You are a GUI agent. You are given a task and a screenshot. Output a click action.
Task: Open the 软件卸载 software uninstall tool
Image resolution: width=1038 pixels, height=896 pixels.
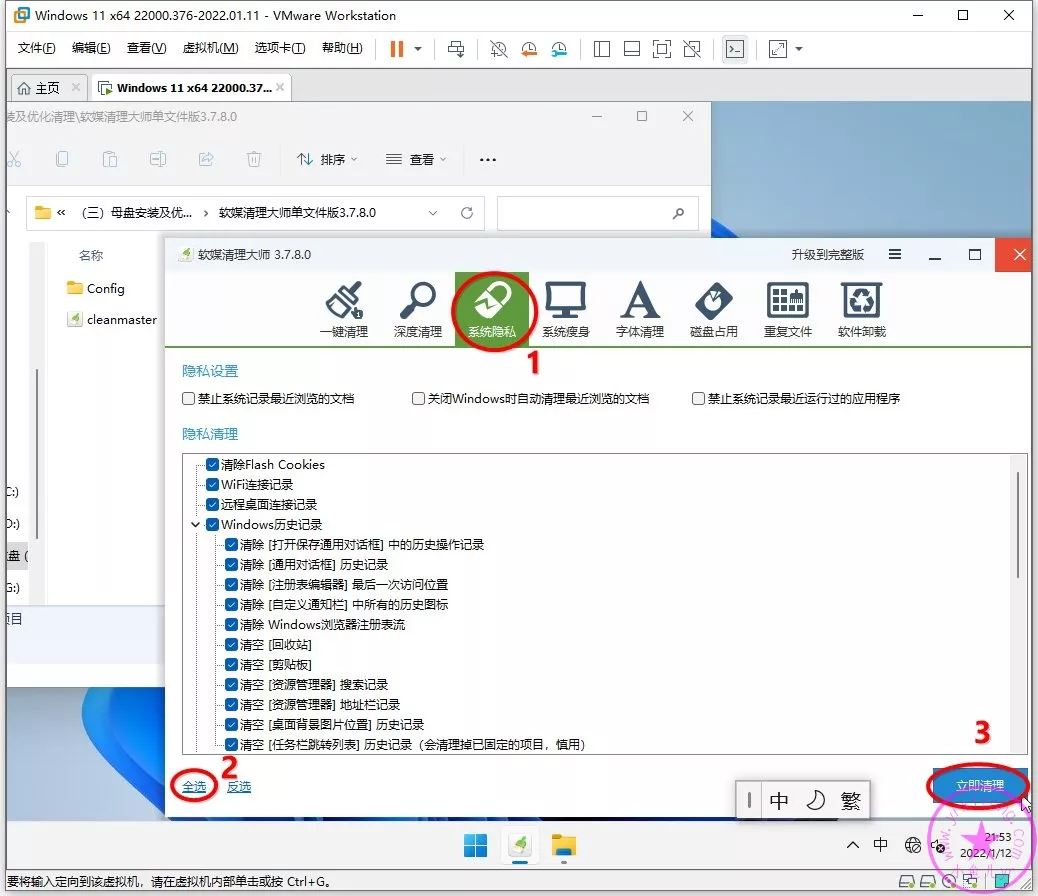tap(861, 309)
